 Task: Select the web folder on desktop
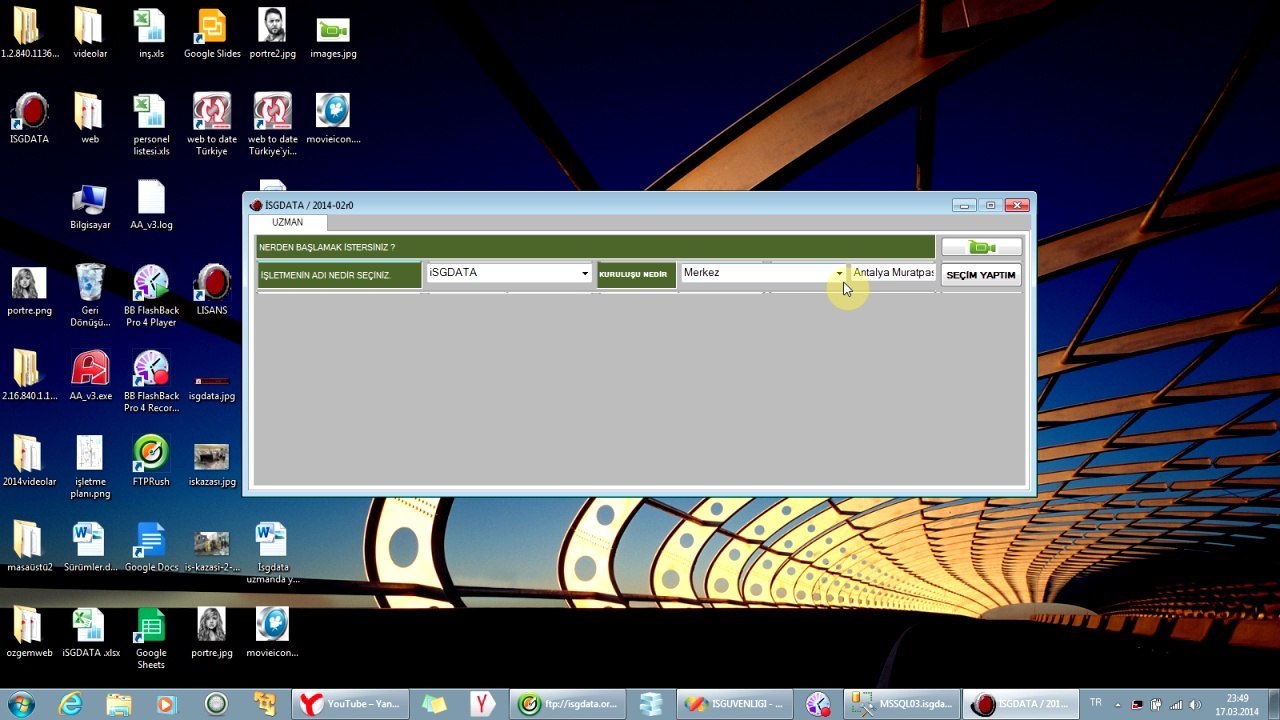coord(90,119)
